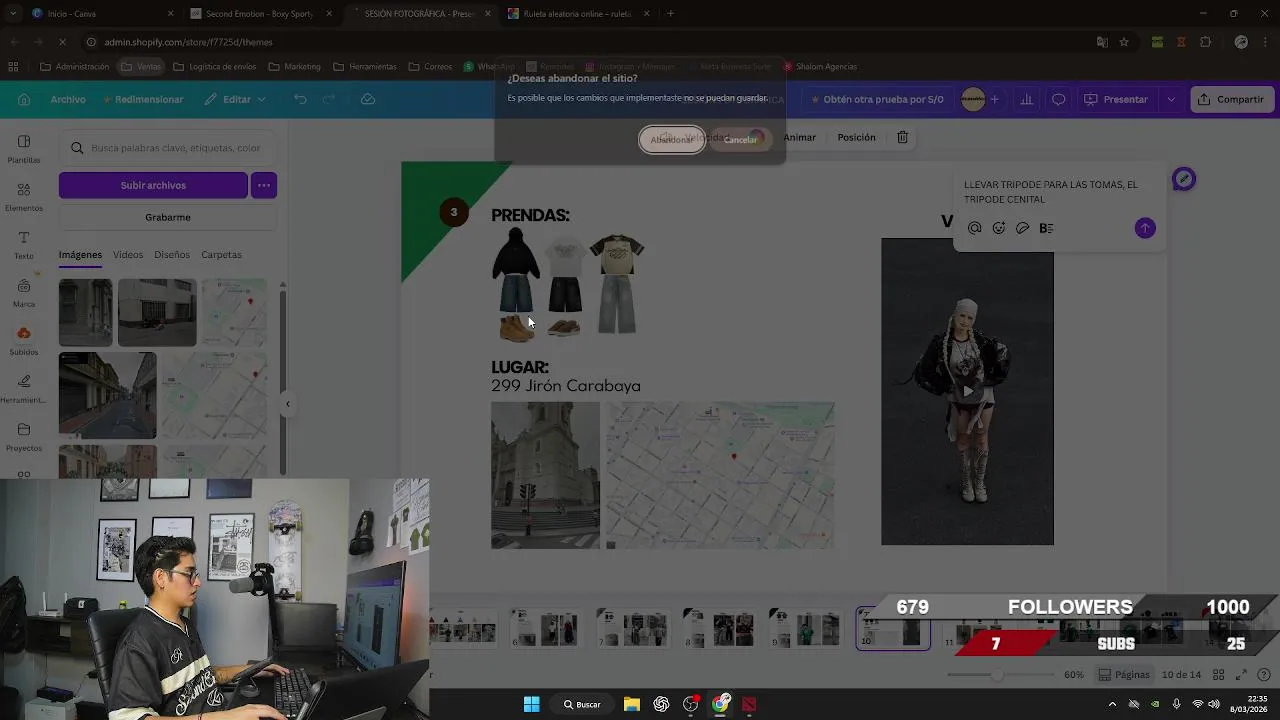Open the comments speech bubble icon
The height and width of the screenshot is (720, 1280).
click(1059, 99)
